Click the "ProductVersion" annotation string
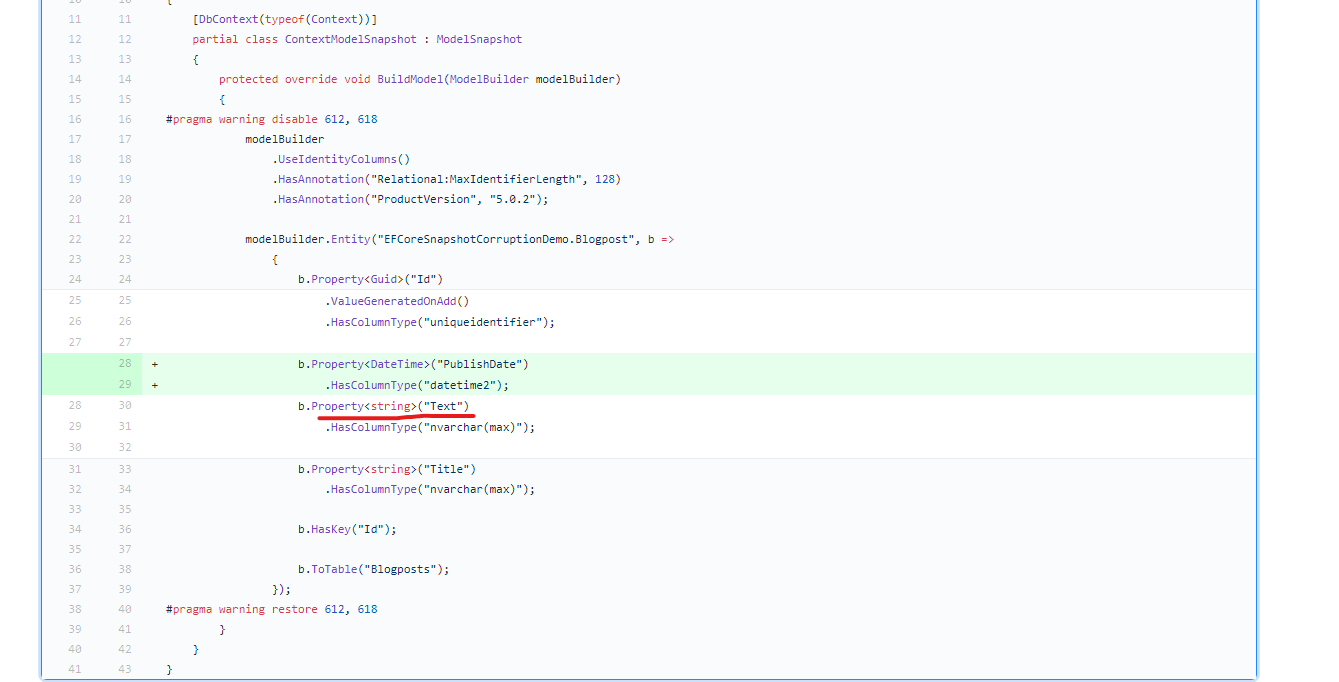 point(423,199)
